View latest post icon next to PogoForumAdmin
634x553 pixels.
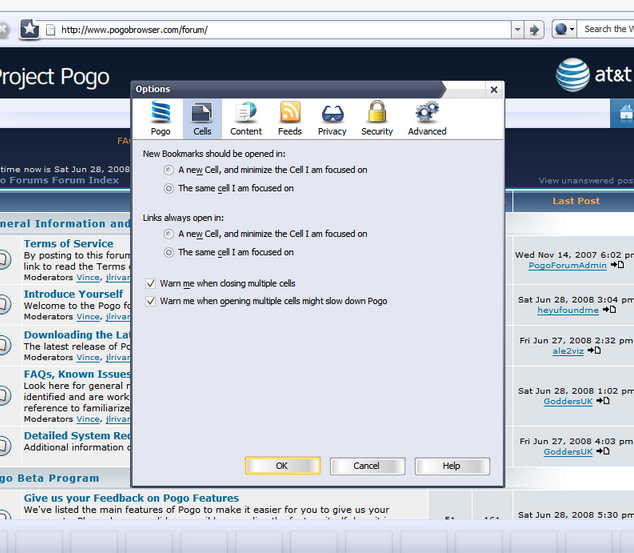pyautogui.click(x=617, y=265)
